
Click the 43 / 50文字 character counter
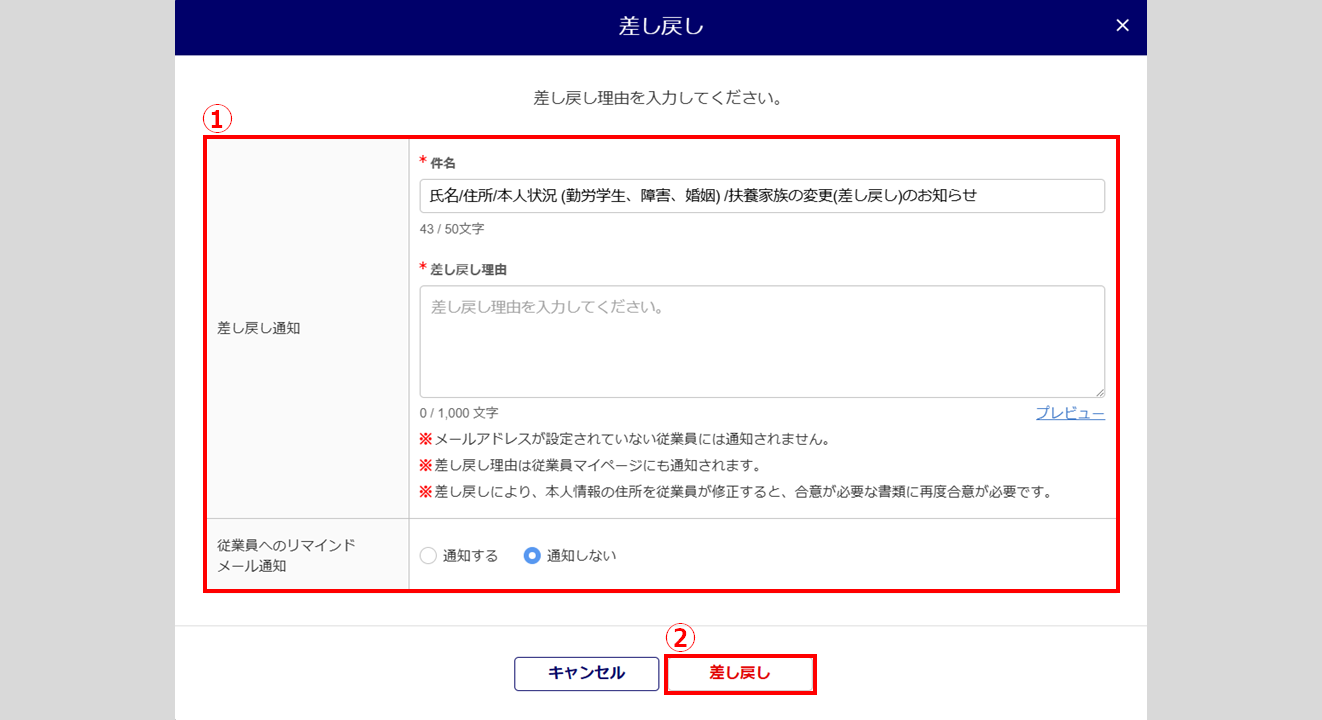[452, 229]
